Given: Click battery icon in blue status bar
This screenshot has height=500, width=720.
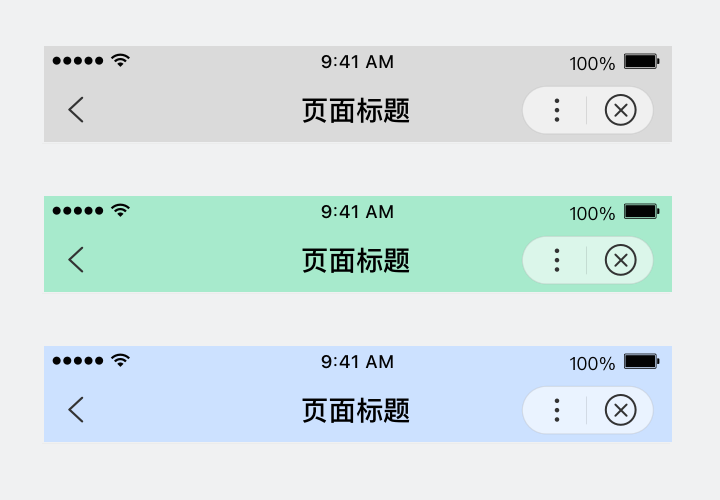Looking at the screenshot, I should (641, 361).
